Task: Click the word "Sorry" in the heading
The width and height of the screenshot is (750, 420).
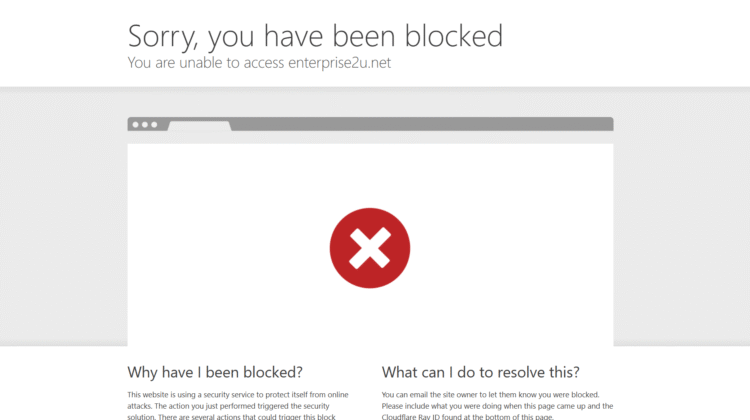Action: pos(162,36)
